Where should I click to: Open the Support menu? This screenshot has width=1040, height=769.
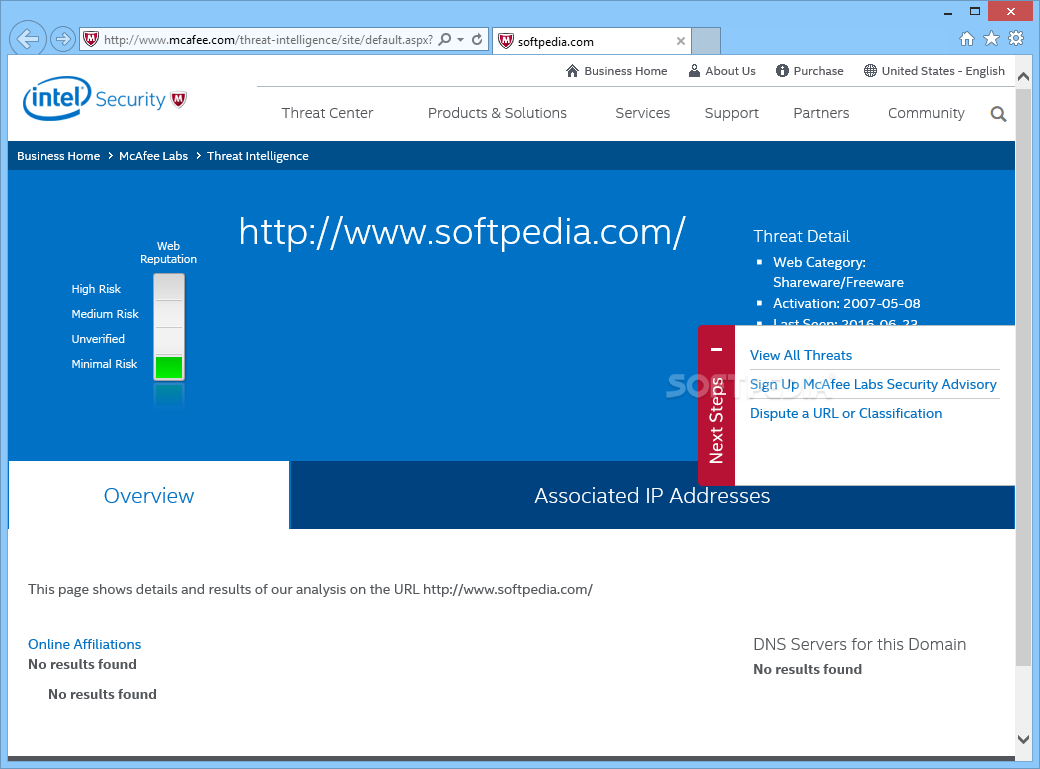[x=732, y=113]
